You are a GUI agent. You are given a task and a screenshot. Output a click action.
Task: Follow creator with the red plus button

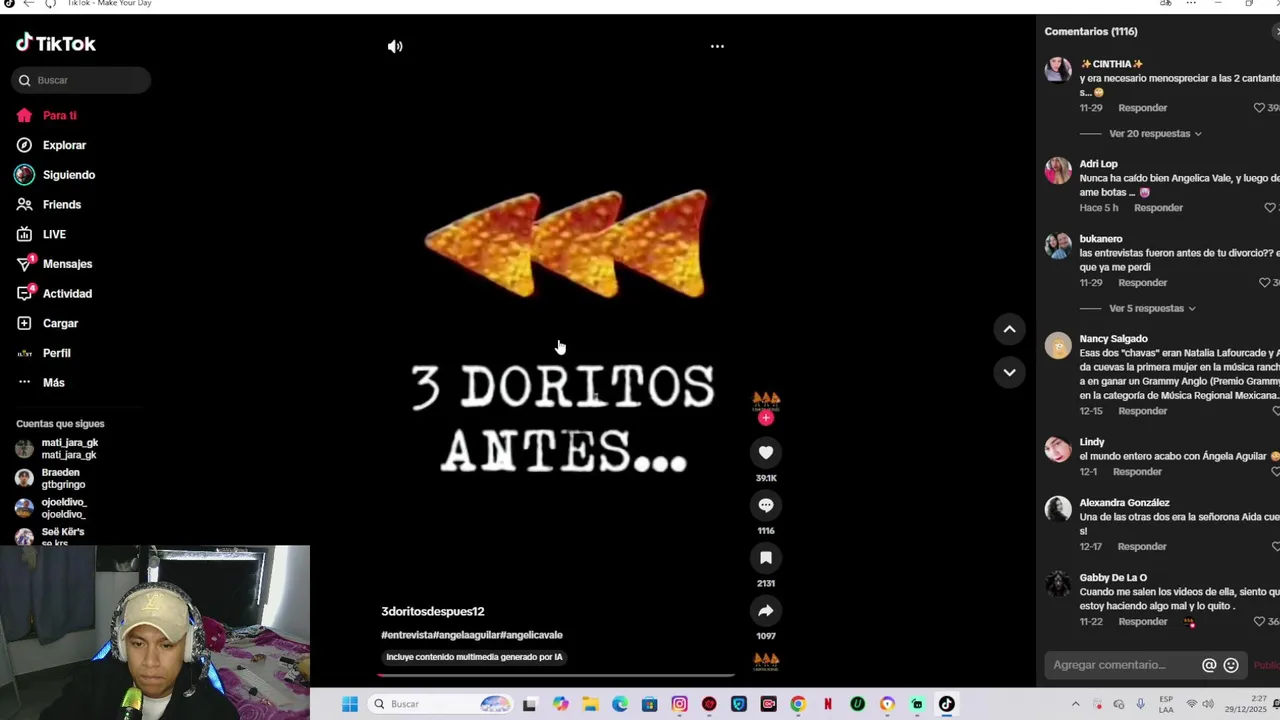(766, 418)
